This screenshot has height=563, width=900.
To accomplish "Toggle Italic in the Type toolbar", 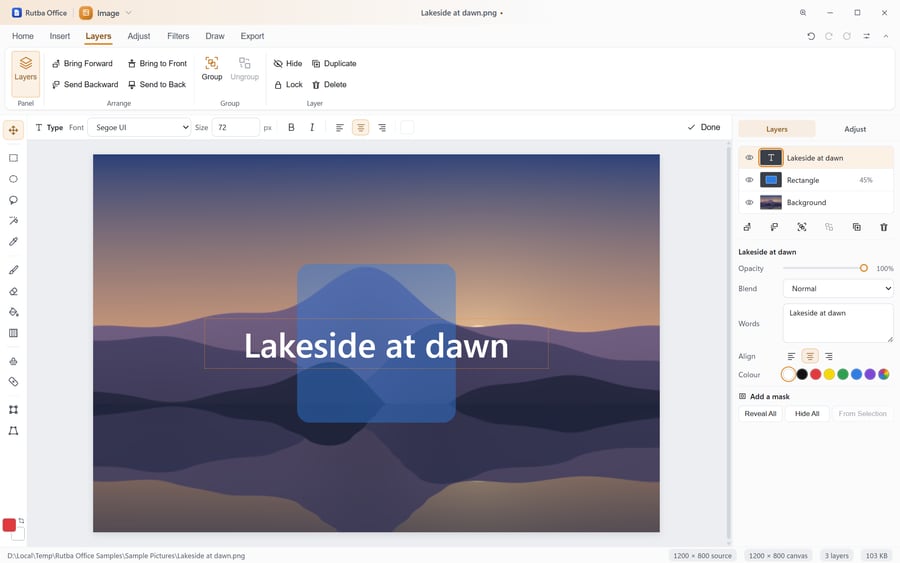I will point(312,127).
